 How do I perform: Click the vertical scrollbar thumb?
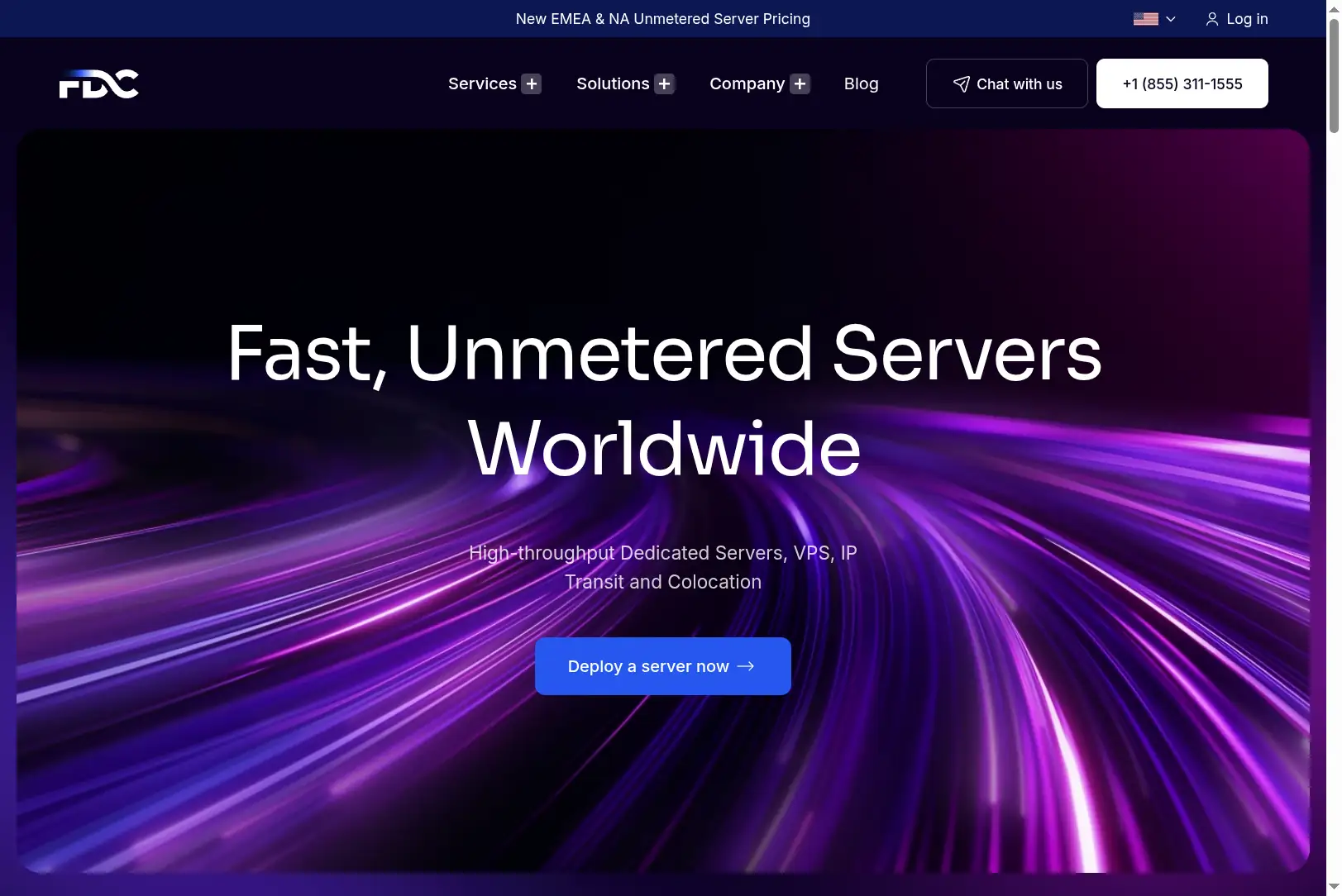1334,74
